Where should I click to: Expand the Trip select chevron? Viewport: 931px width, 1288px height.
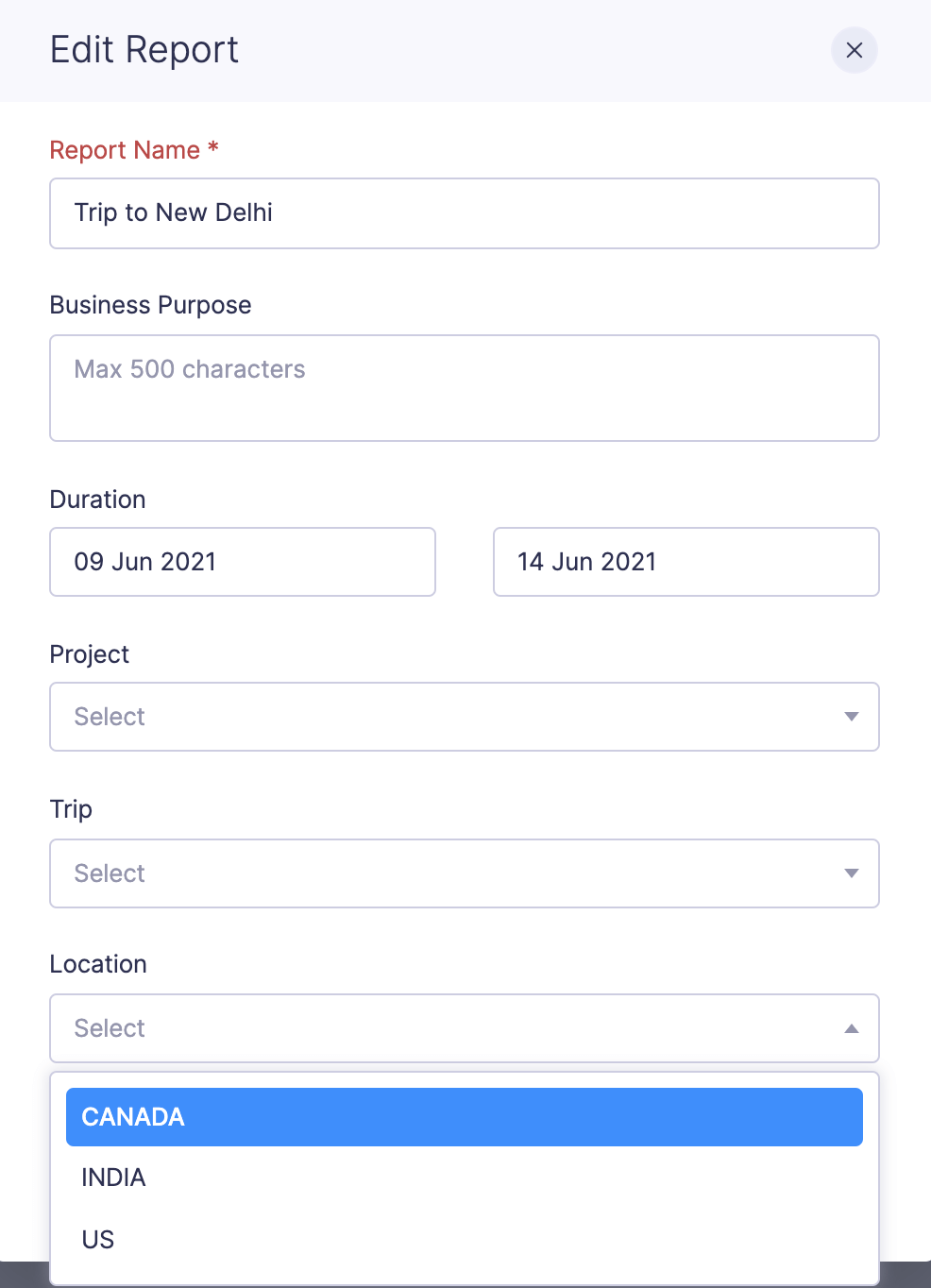click(x=851, y=873)
